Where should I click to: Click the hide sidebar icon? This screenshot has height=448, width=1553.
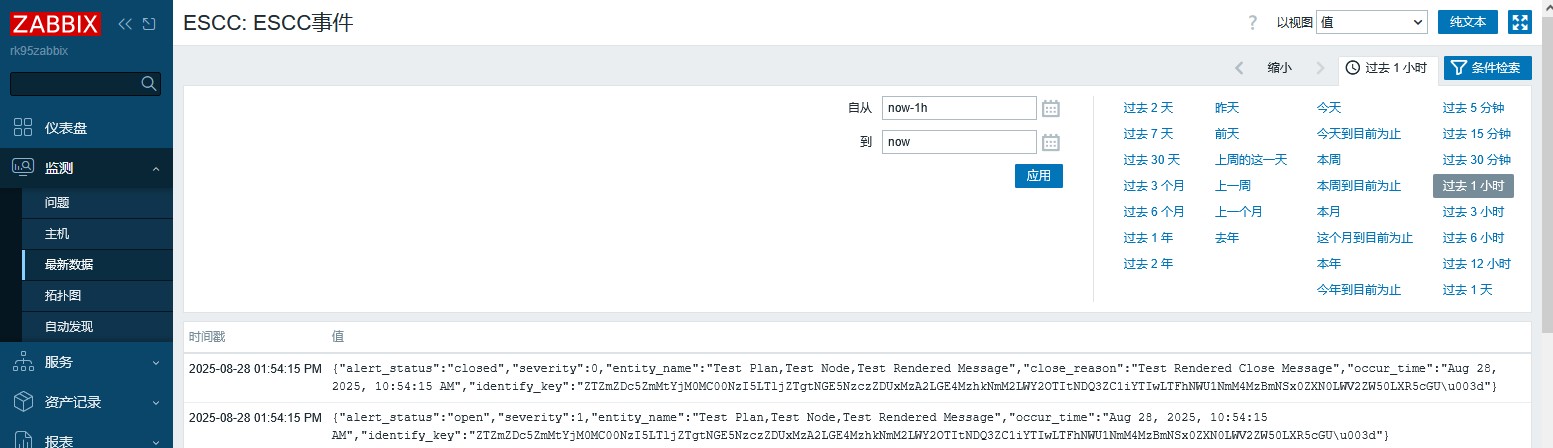pyautogui.click(x=149, y=24)
